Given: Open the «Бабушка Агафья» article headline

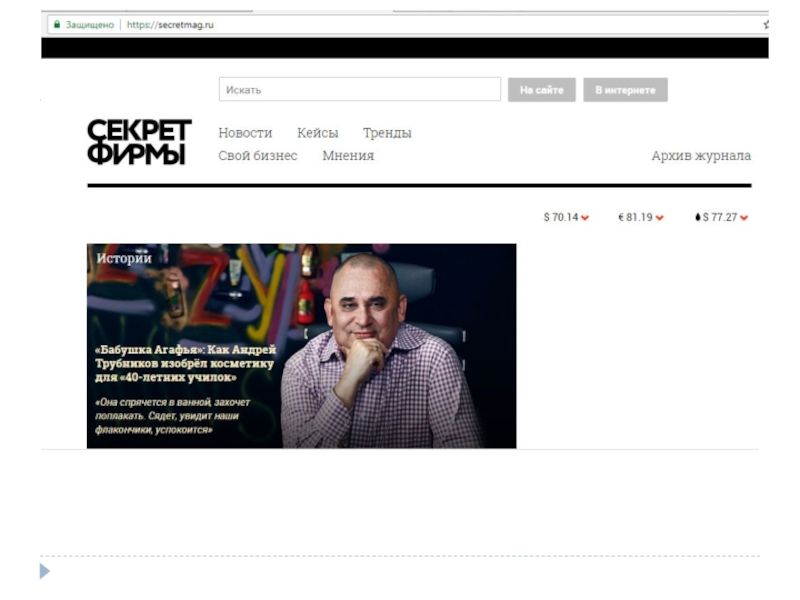Looking at the screenshot, I should 185,363.
